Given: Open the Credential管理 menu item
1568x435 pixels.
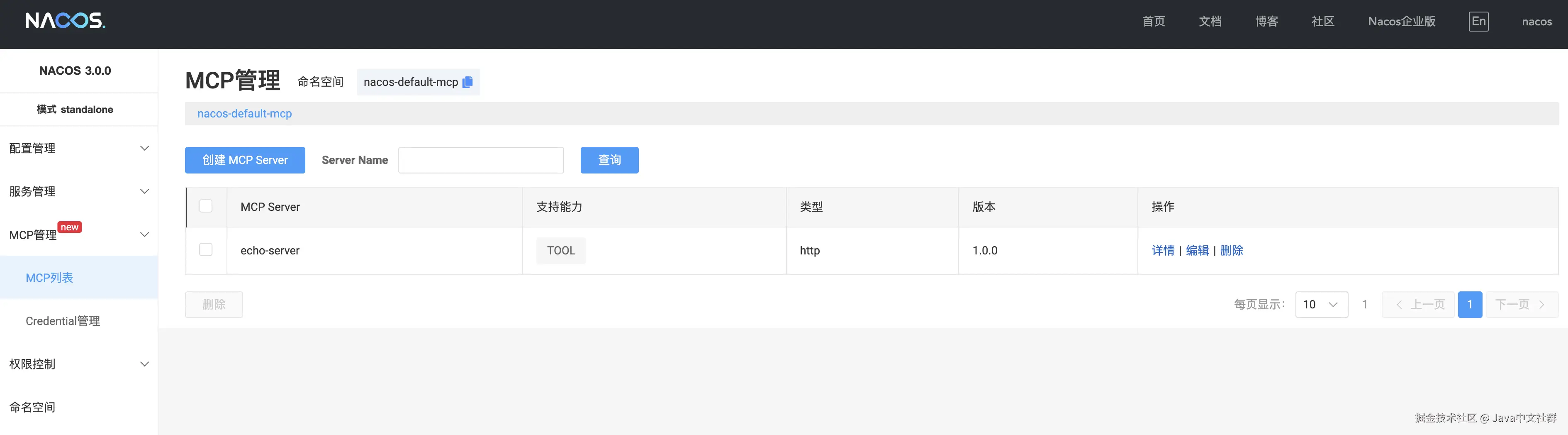Looking at the screenshot, I should [x=63, y=321].
